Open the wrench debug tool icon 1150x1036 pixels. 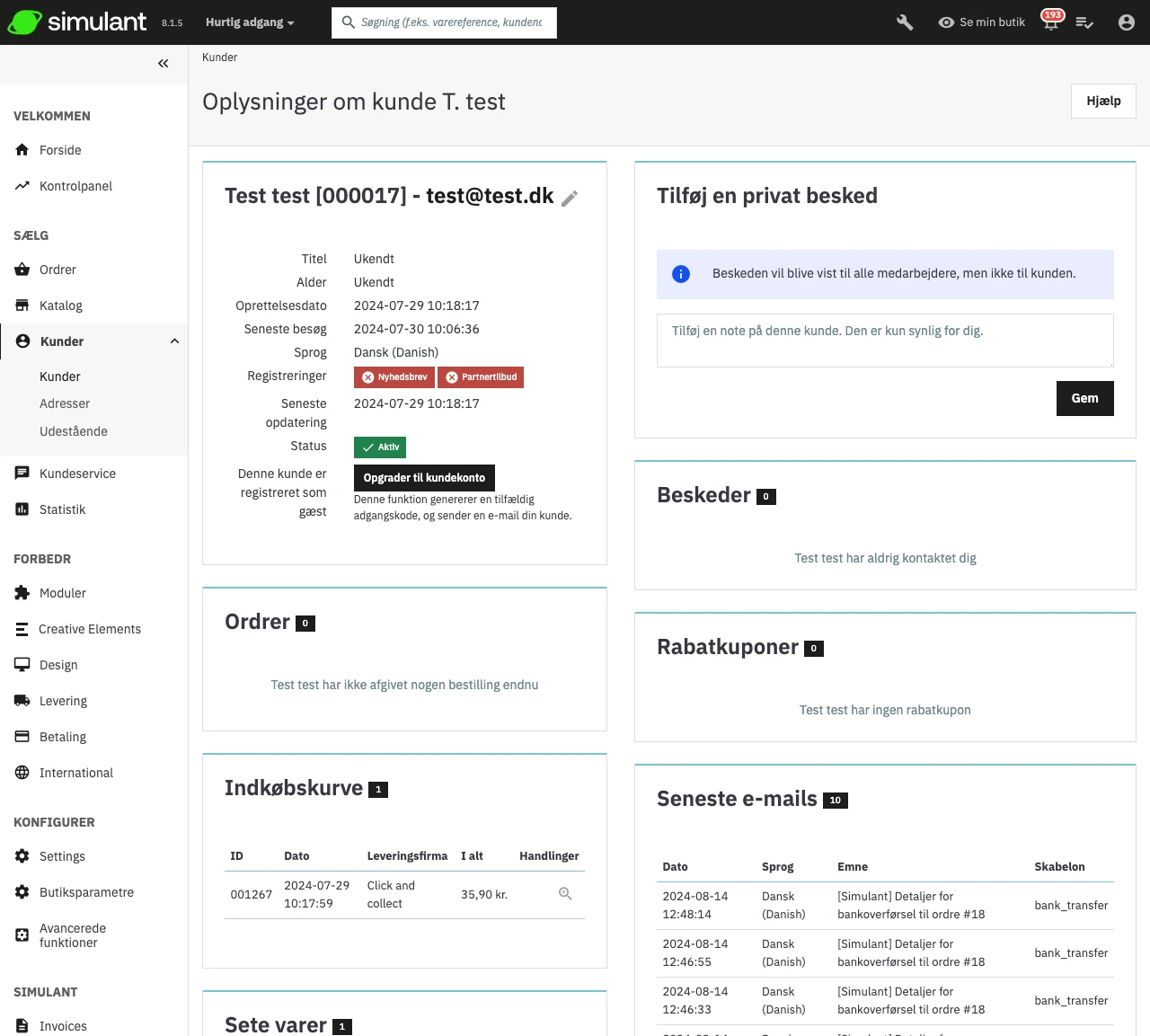(905, 22)
